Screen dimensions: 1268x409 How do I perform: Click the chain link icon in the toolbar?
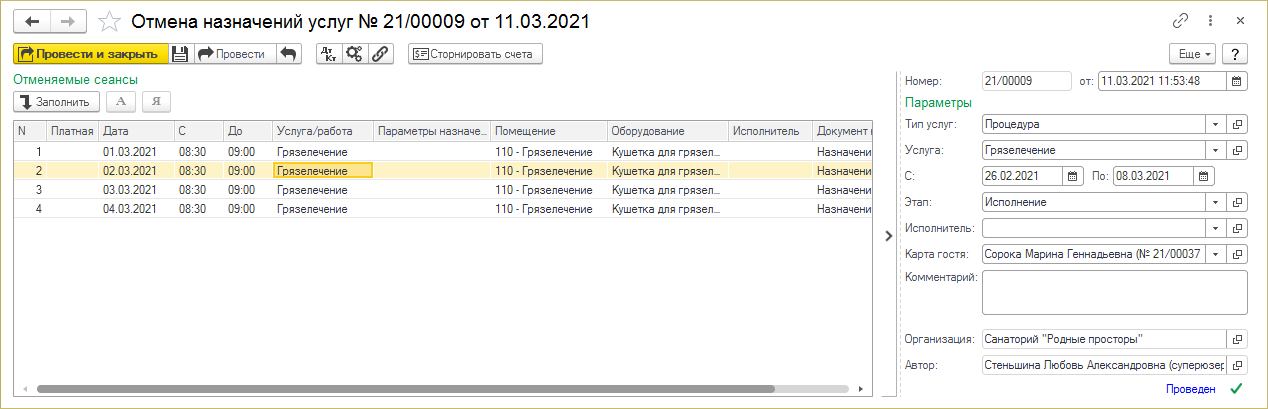coord(380,54)
